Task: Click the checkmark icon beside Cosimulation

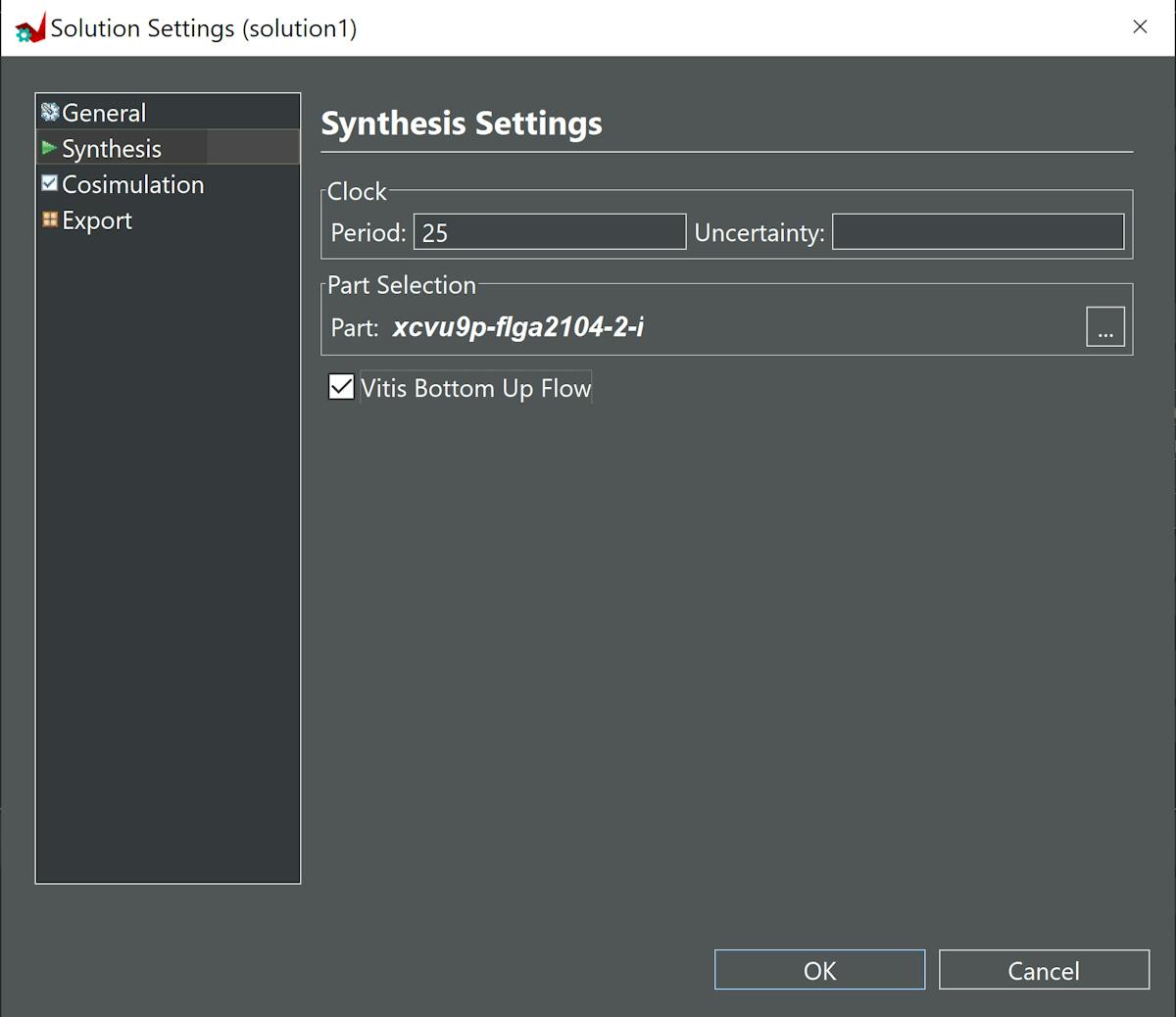Action: pyautogui.click(x=50, y=183)
